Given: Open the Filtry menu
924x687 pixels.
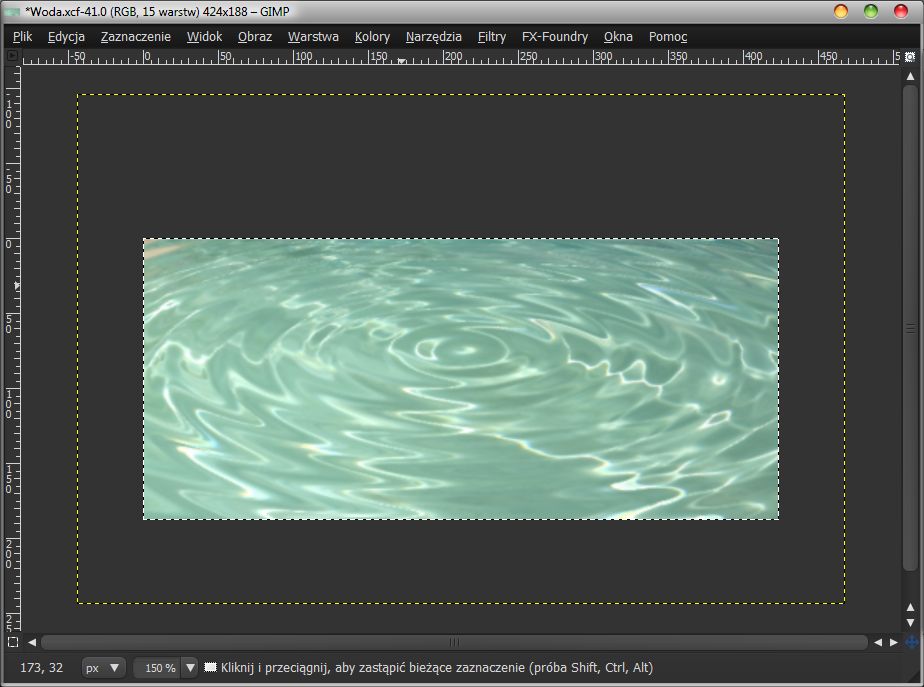Looking at the screenshot, I should click(x=491, y=37).
